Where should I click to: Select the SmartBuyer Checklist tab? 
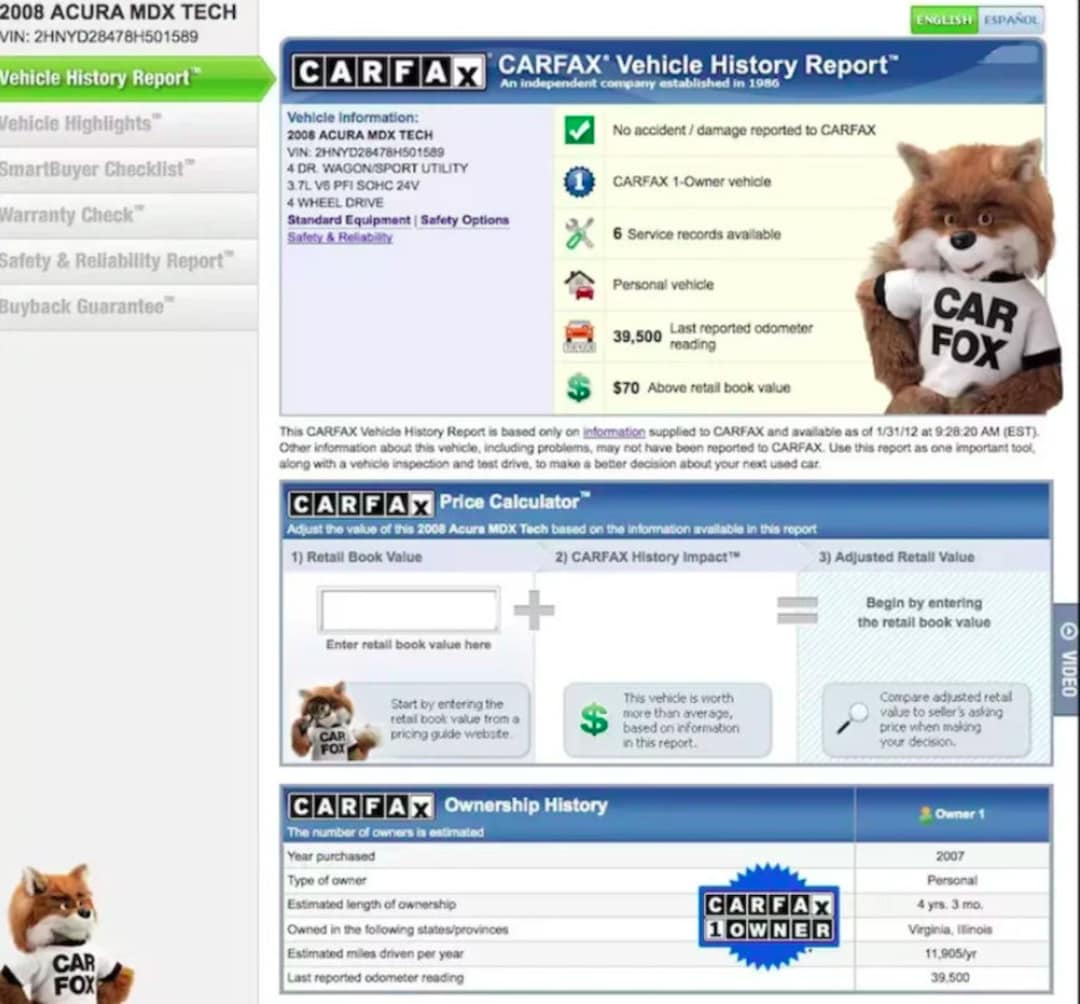point(129,169)
